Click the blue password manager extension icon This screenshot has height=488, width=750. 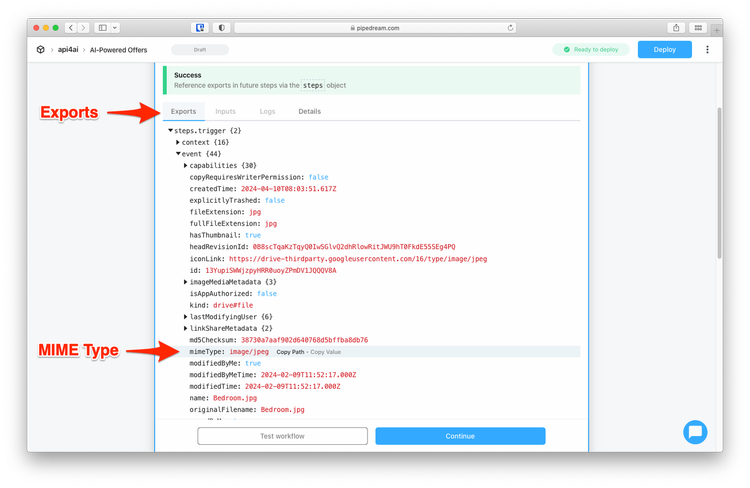(x=200, y=28)
